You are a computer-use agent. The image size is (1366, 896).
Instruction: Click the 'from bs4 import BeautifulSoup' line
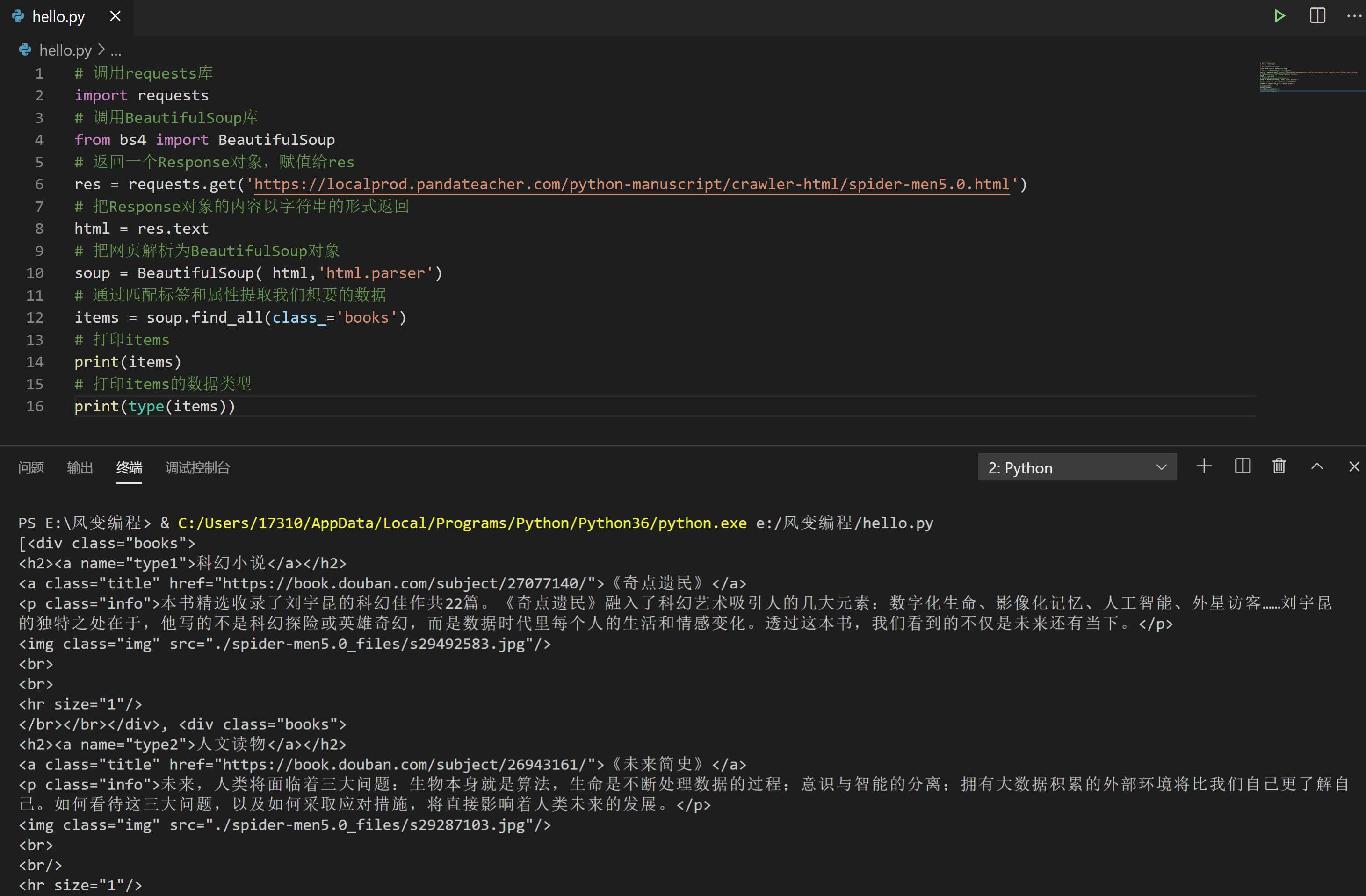tap(205, 140)
